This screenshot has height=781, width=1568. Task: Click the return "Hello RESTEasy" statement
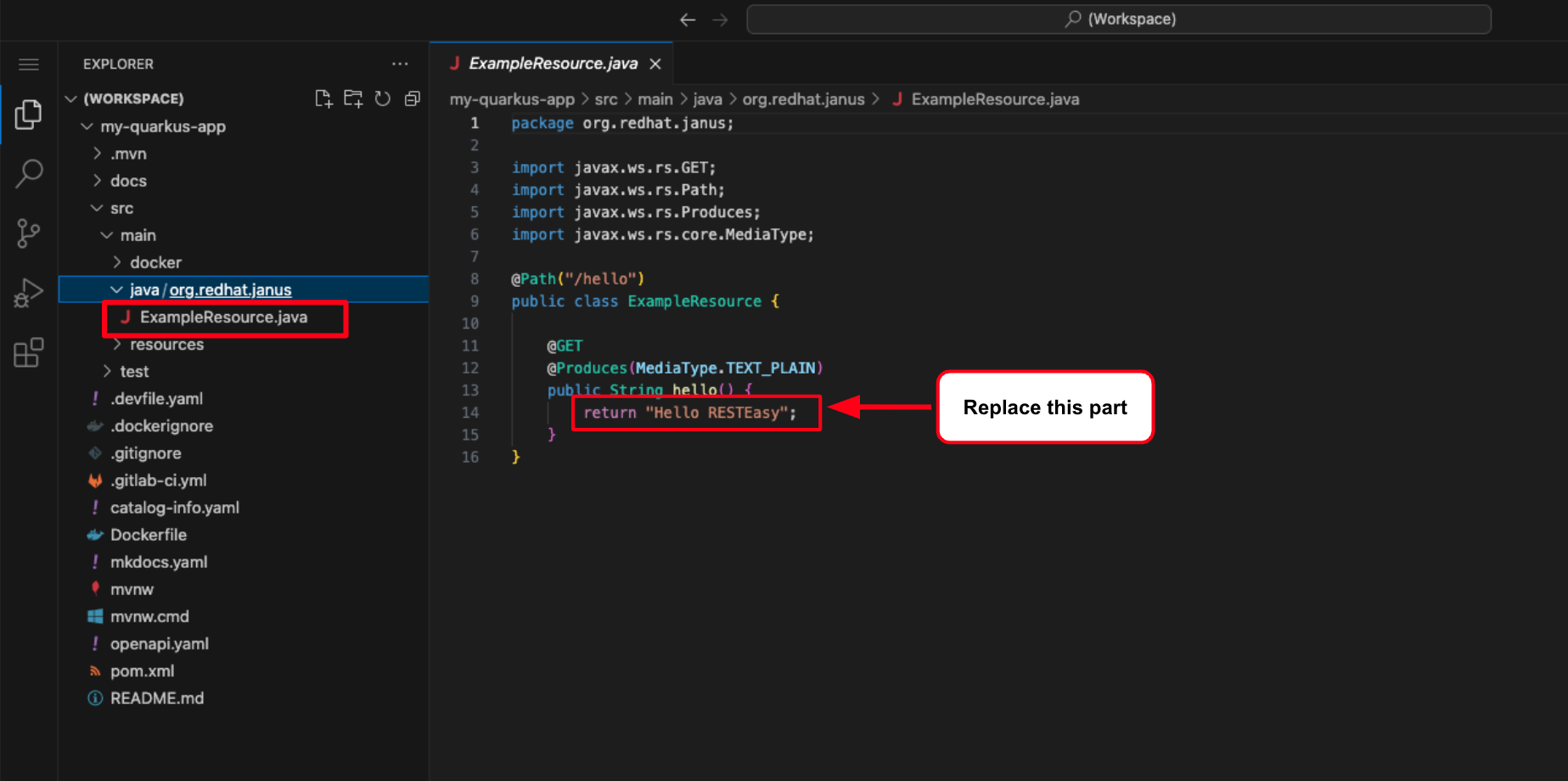click(x=690, y=413)
